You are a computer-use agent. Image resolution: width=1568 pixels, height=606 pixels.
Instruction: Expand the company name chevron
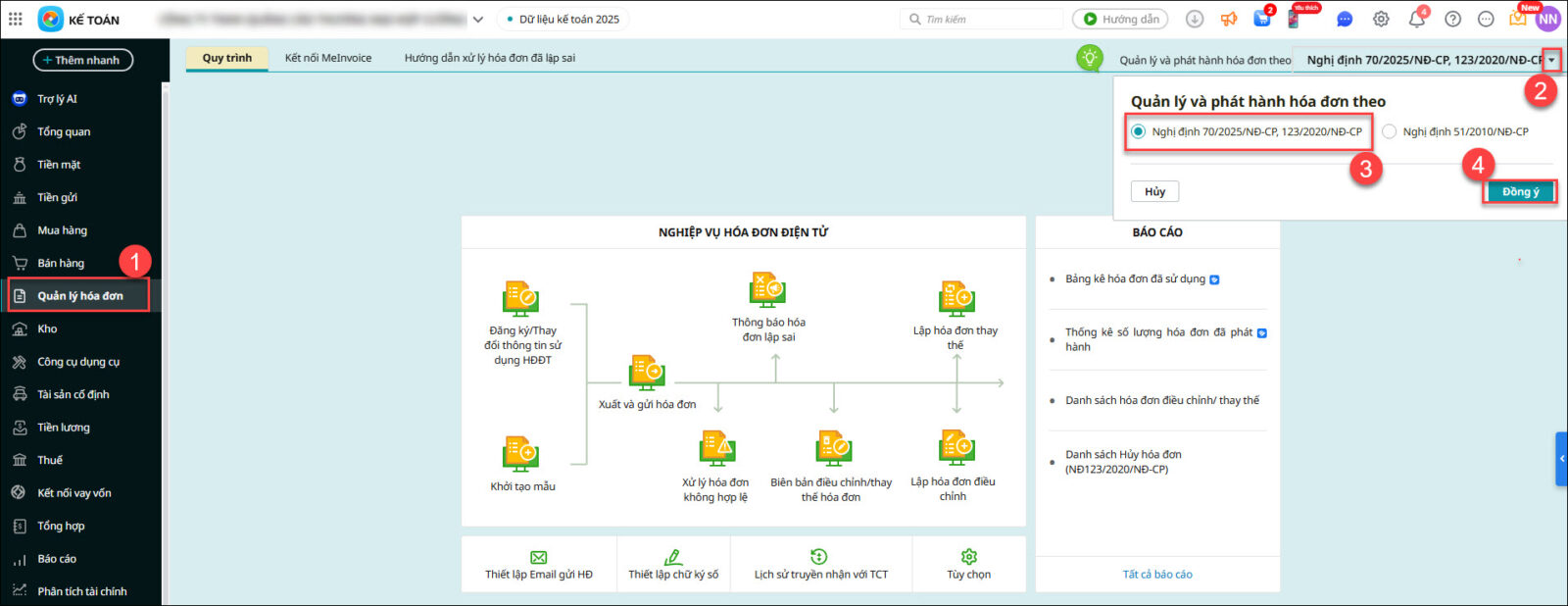[x=478, y=20]
